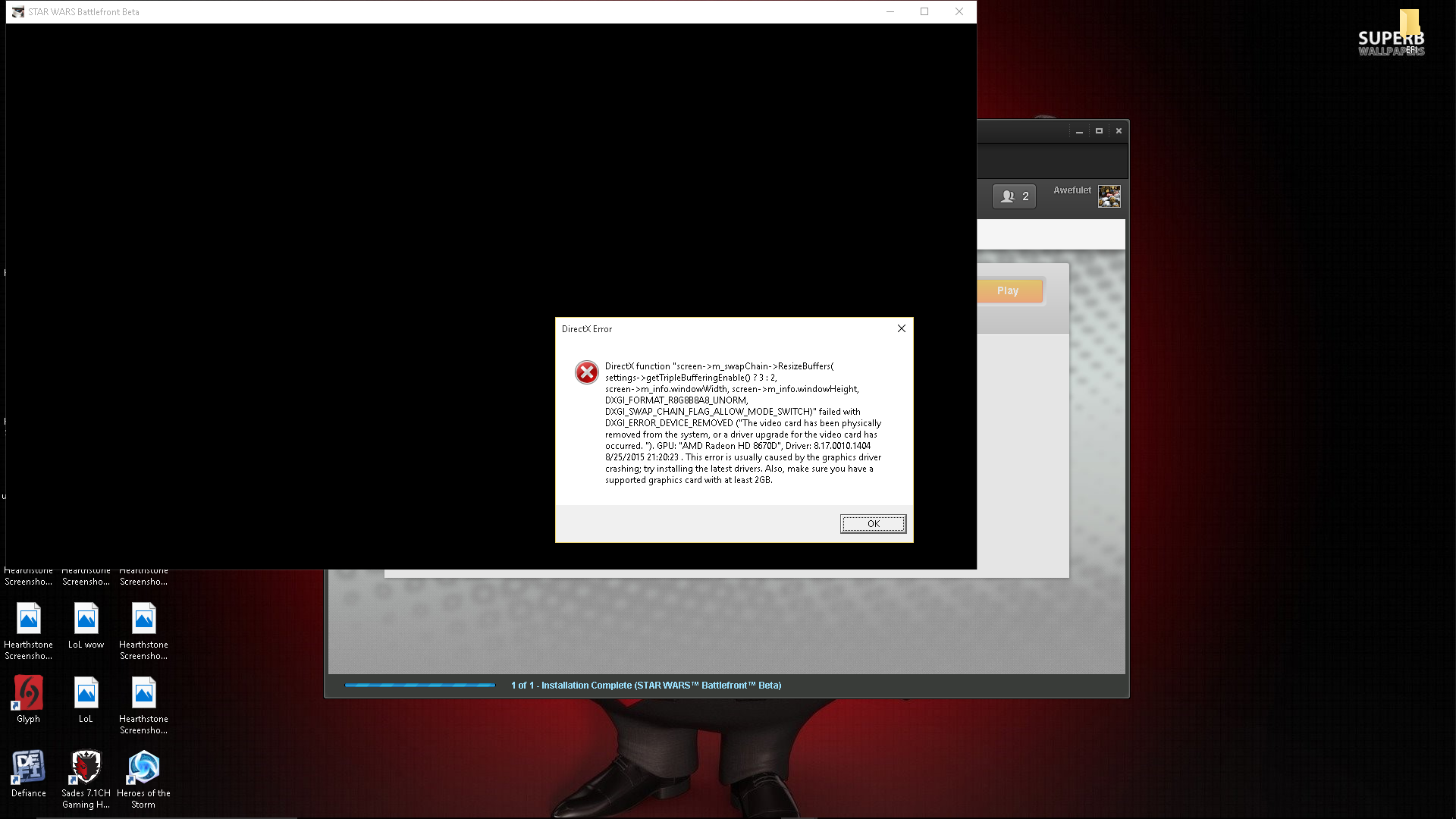Click the Installation Complete status text
The width and height of the screenshot is (1456, 819).
[645, 686]
